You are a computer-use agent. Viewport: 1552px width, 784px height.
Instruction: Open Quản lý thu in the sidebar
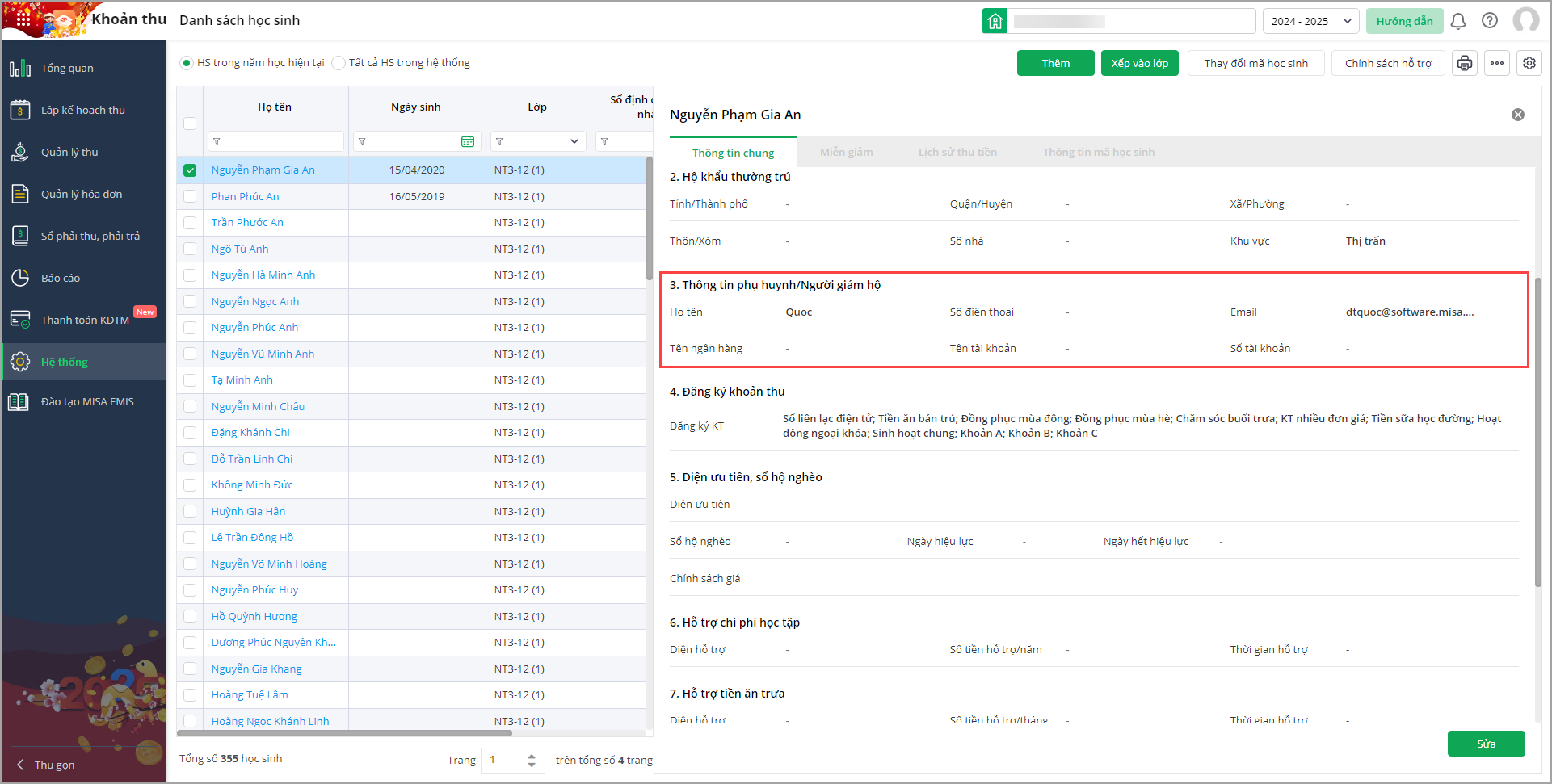click(84, 152)
